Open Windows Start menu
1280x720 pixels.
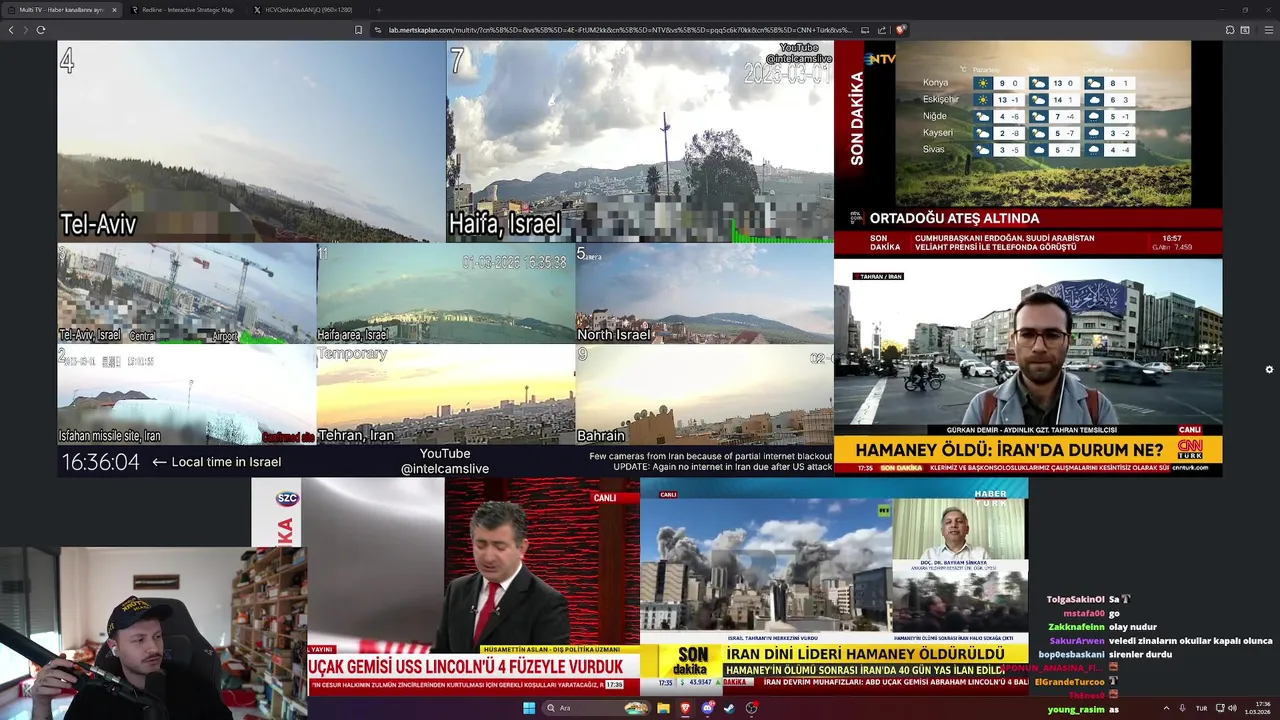(529, 708)
